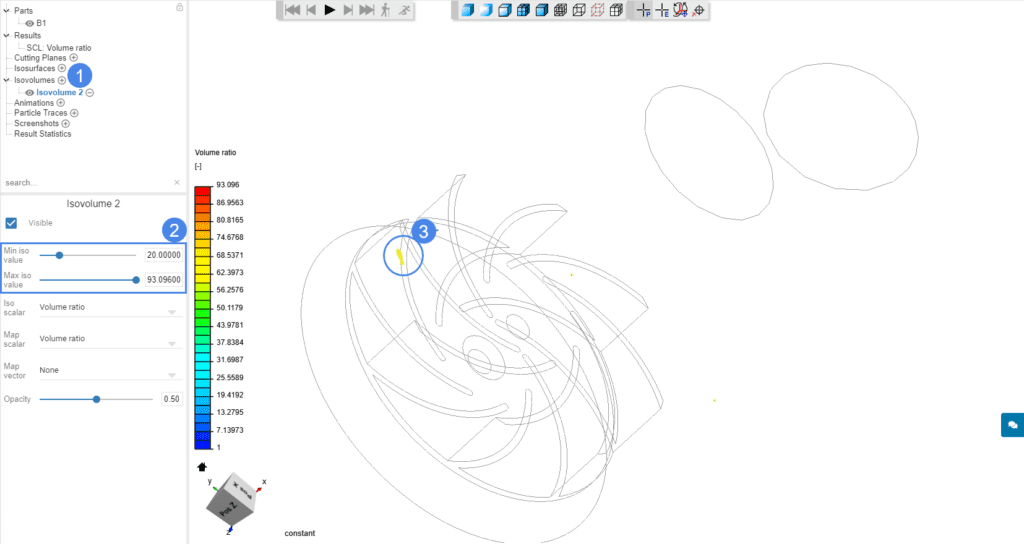Collapse the Parts tree node

[x=7, y=10]
